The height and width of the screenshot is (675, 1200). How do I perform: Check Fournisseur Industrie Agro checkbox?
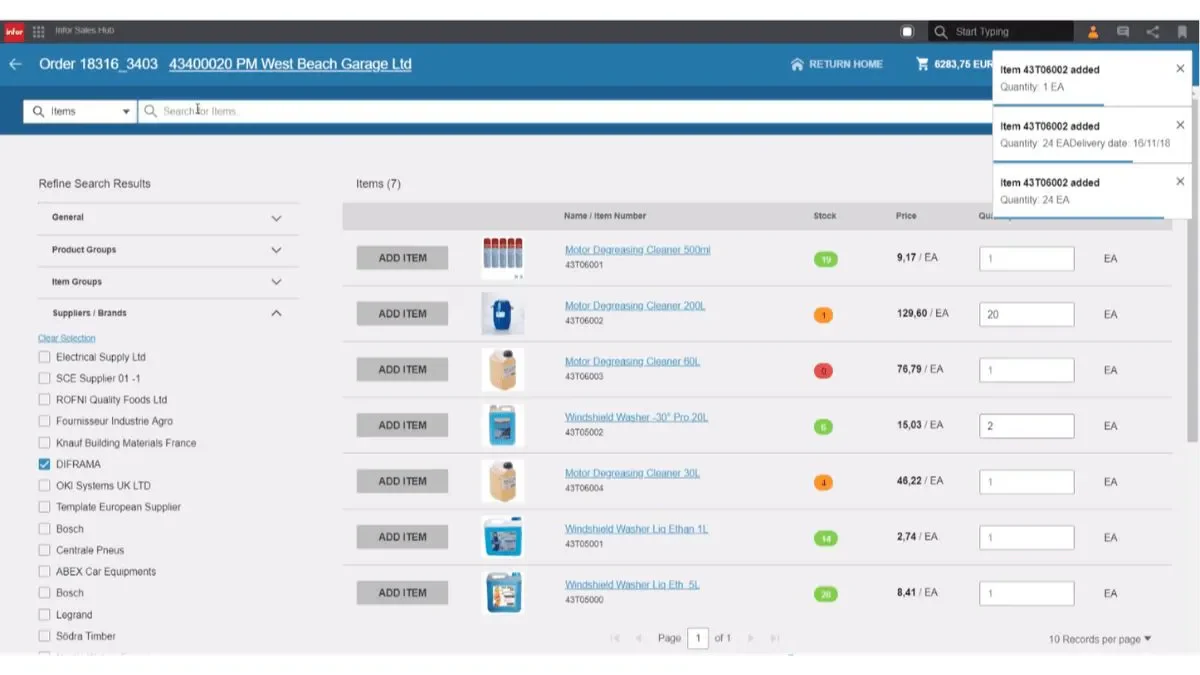tap(44, 421)
